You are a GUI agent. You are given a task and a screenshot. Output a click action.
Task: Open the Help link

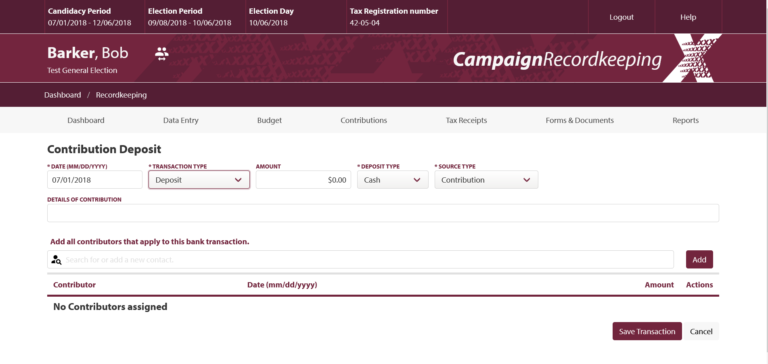(x=688, y=17)
